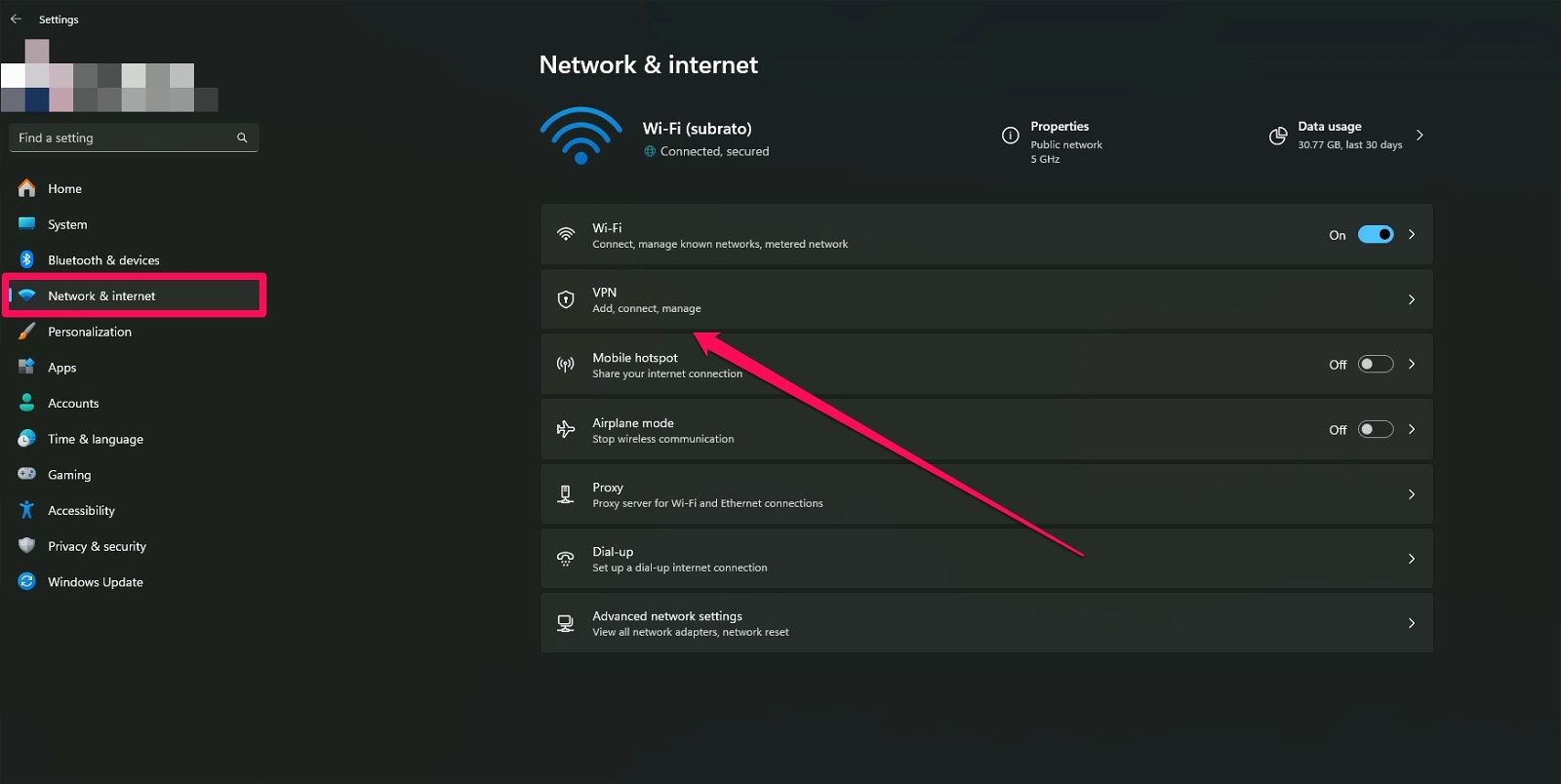Open Dial-up connection settings
Screen dimensions: 1561x784
(x=985, y=559)
